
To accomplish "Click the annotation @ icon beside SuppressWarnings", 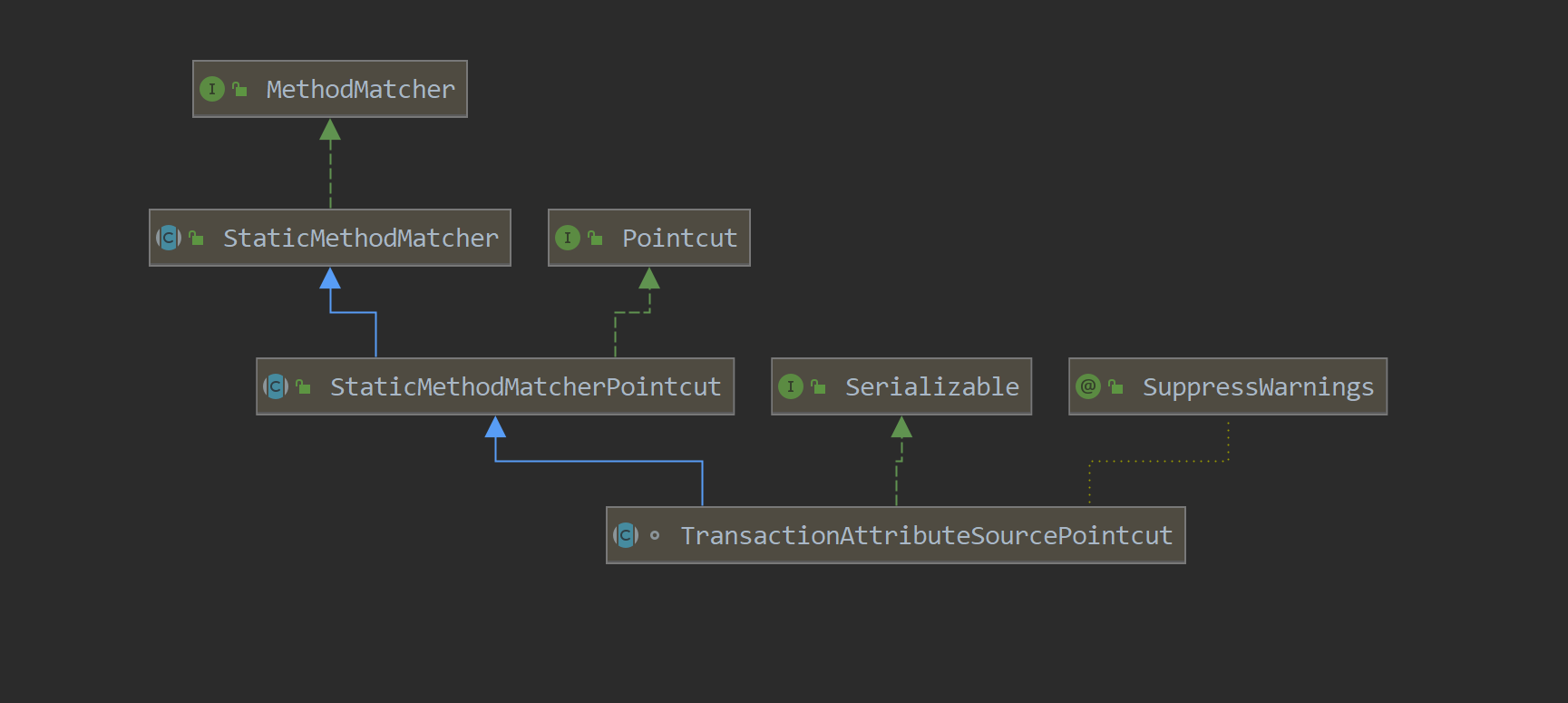I will pyautogui.click(x=1087, y=386).
